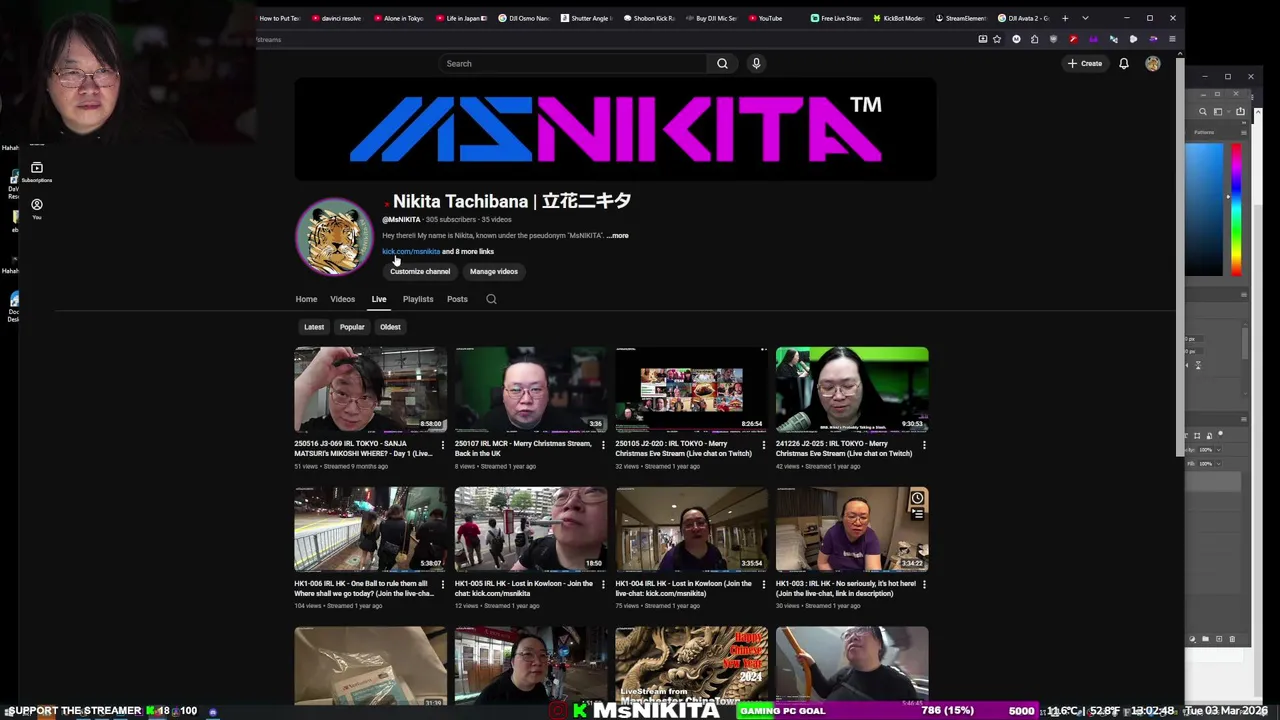Switch to the Alone in Tokyo browser tab
1280x720 pixels.
[399, 18]
